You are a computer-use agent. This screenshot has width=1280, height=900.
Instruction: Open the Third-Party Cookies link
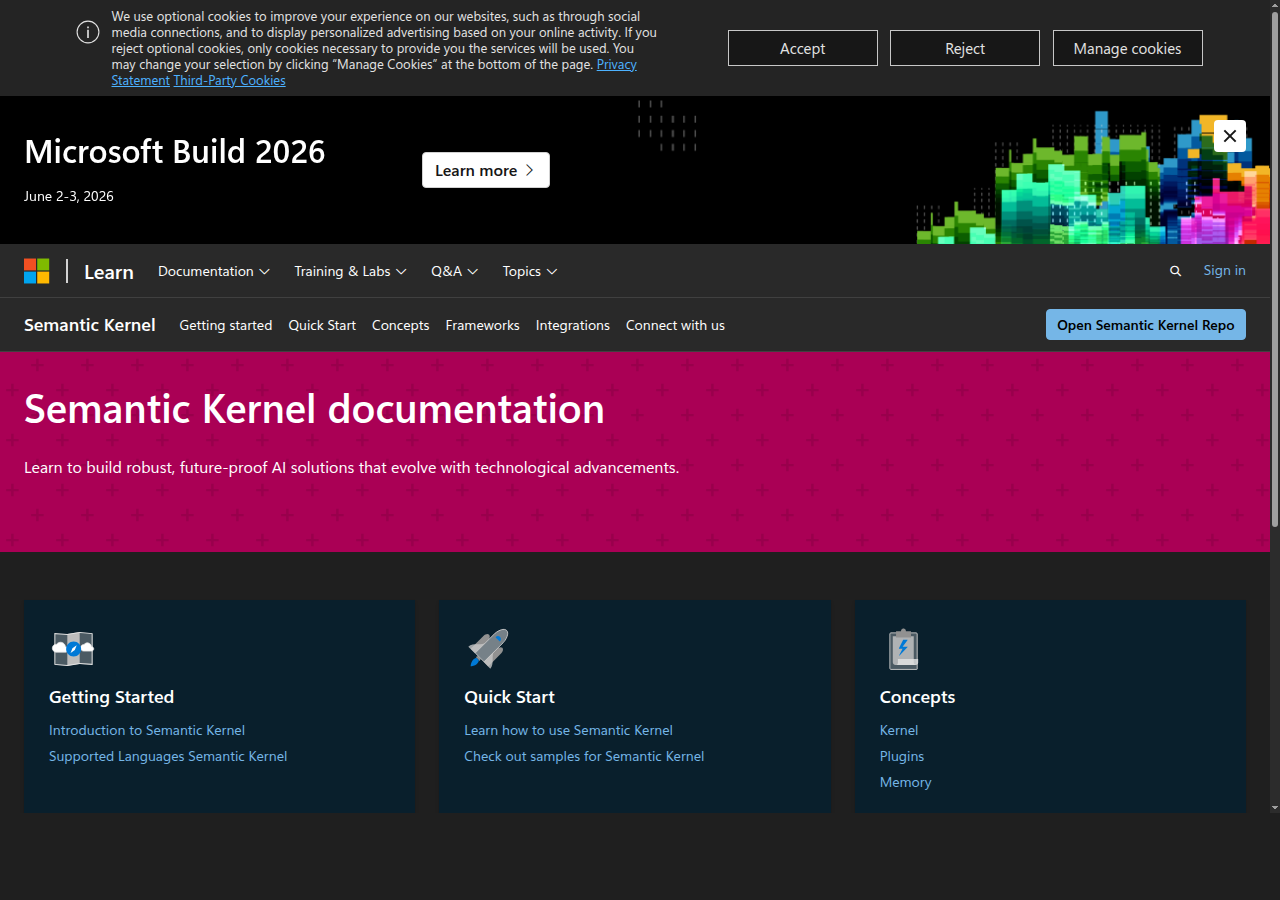point(229,80)
